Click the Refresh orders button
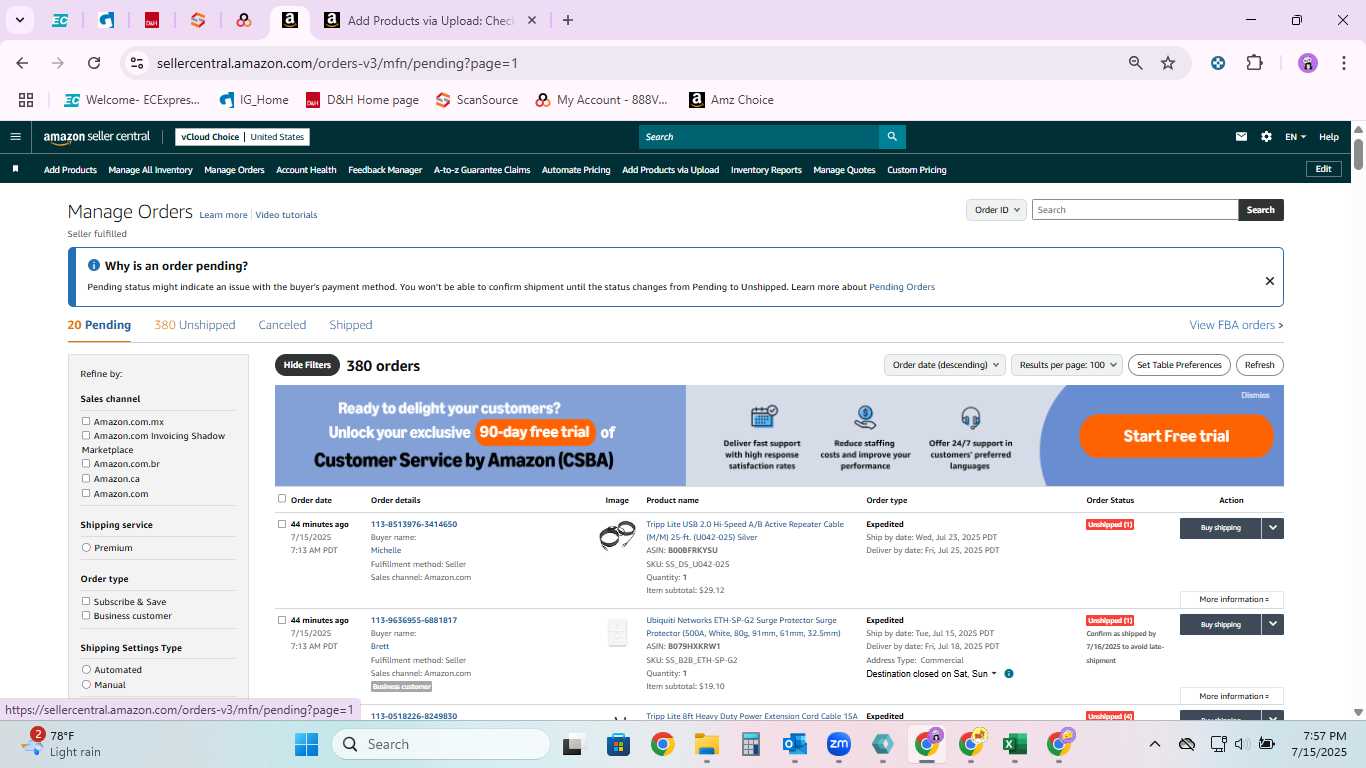The image size is (1366, 768). click(1260, 365)
